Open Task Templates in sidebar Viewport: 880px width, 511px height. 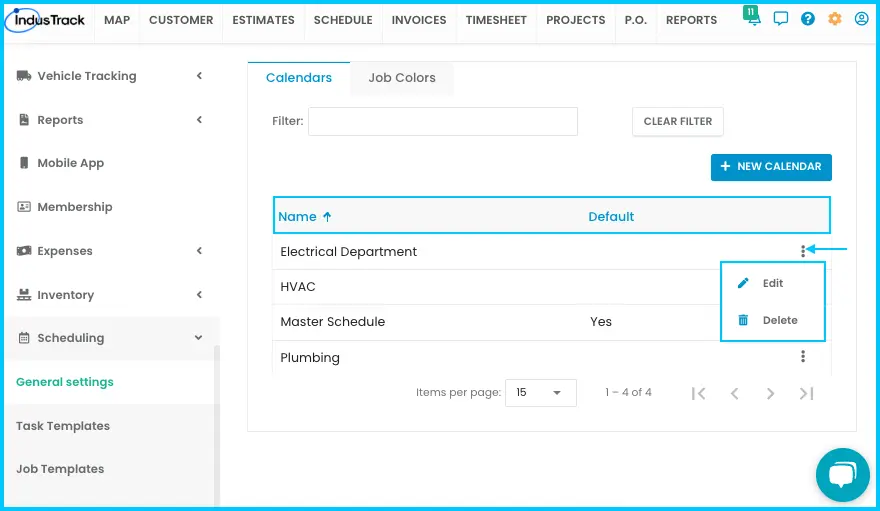[x=63, y=426]
